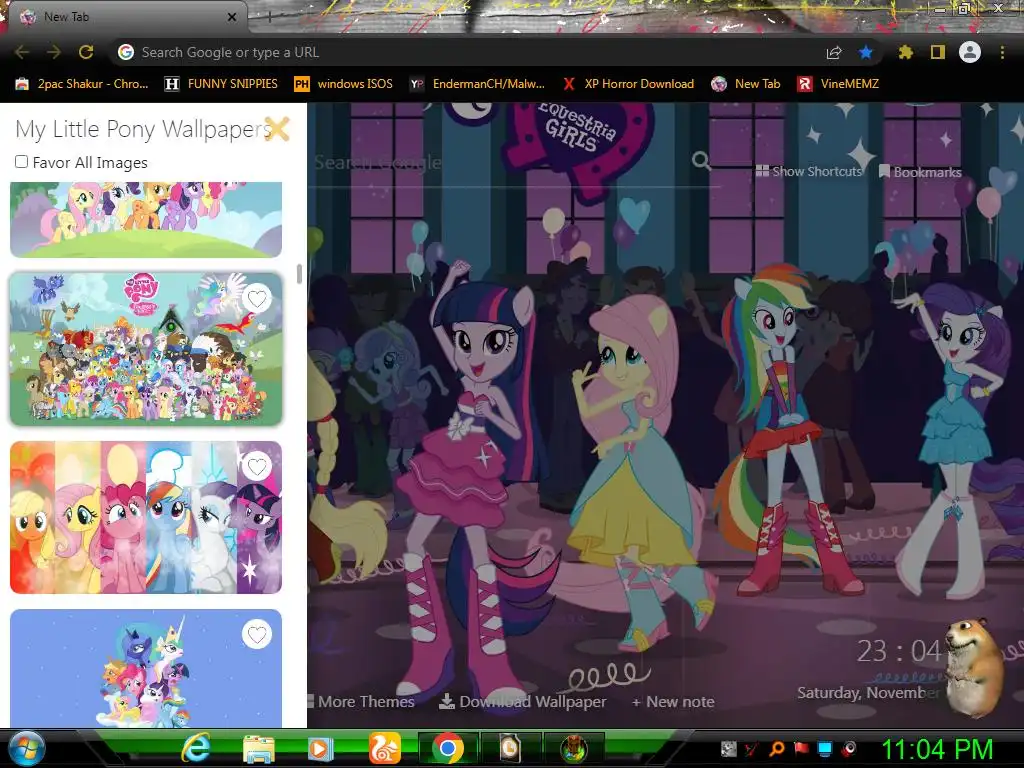The image size is (1024, 768).
Task: Click the hamster desktop mascot
Action: [974, 667]
